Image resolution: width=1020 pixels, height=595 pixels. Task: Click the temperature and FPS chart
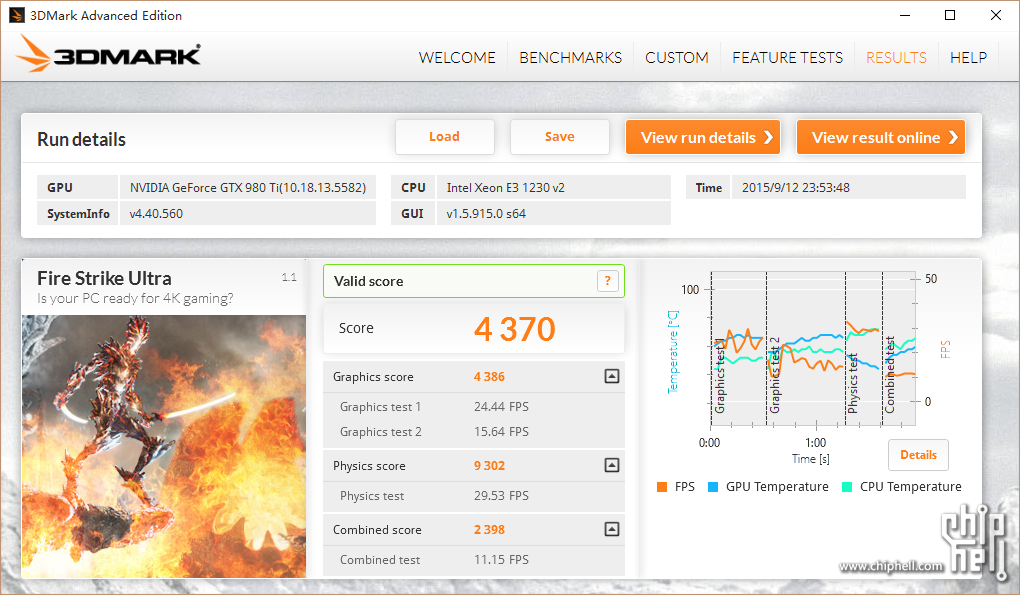812,349
